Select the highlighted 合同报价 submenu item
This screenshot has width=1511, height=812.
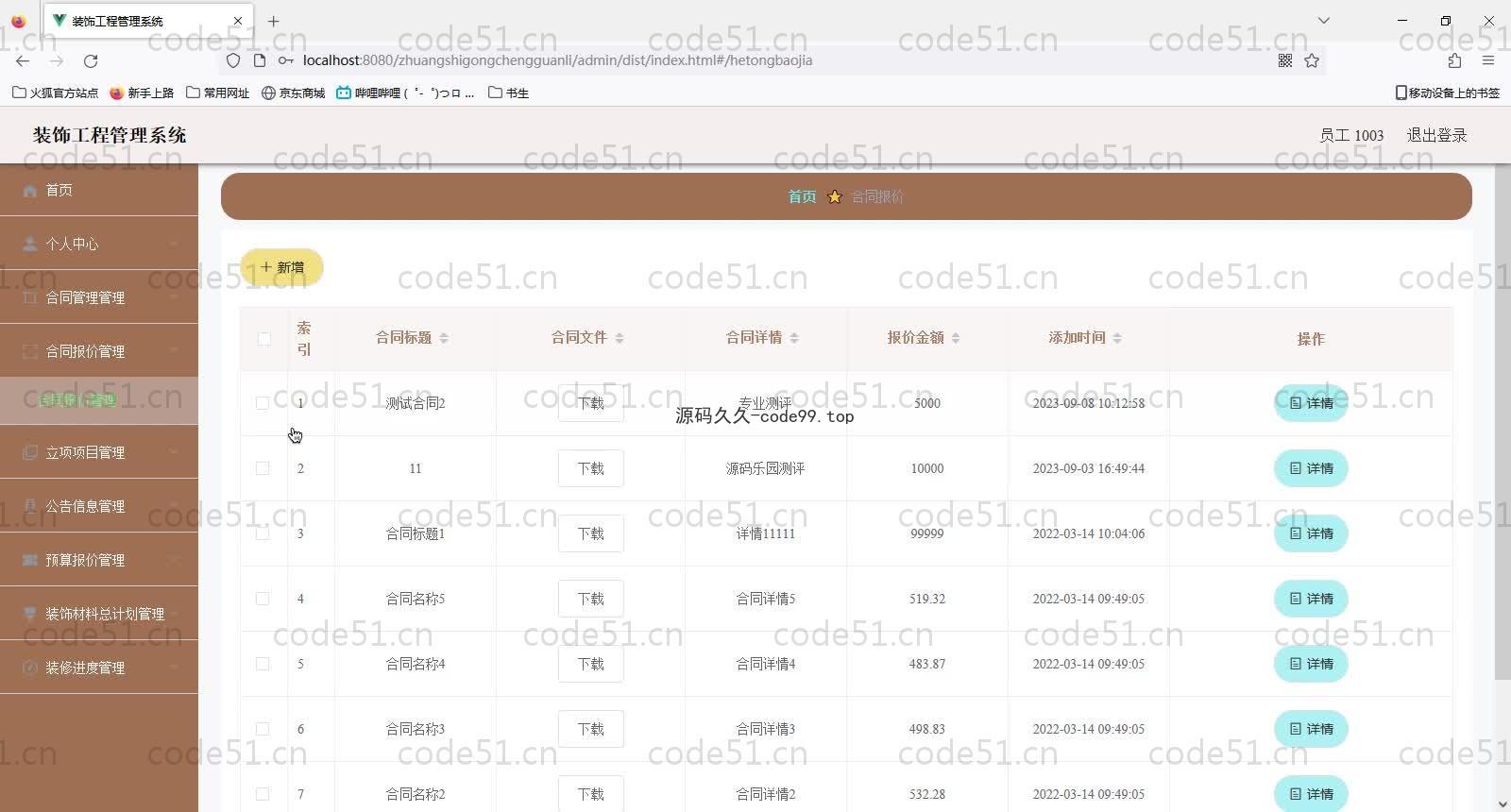(99, 400)
